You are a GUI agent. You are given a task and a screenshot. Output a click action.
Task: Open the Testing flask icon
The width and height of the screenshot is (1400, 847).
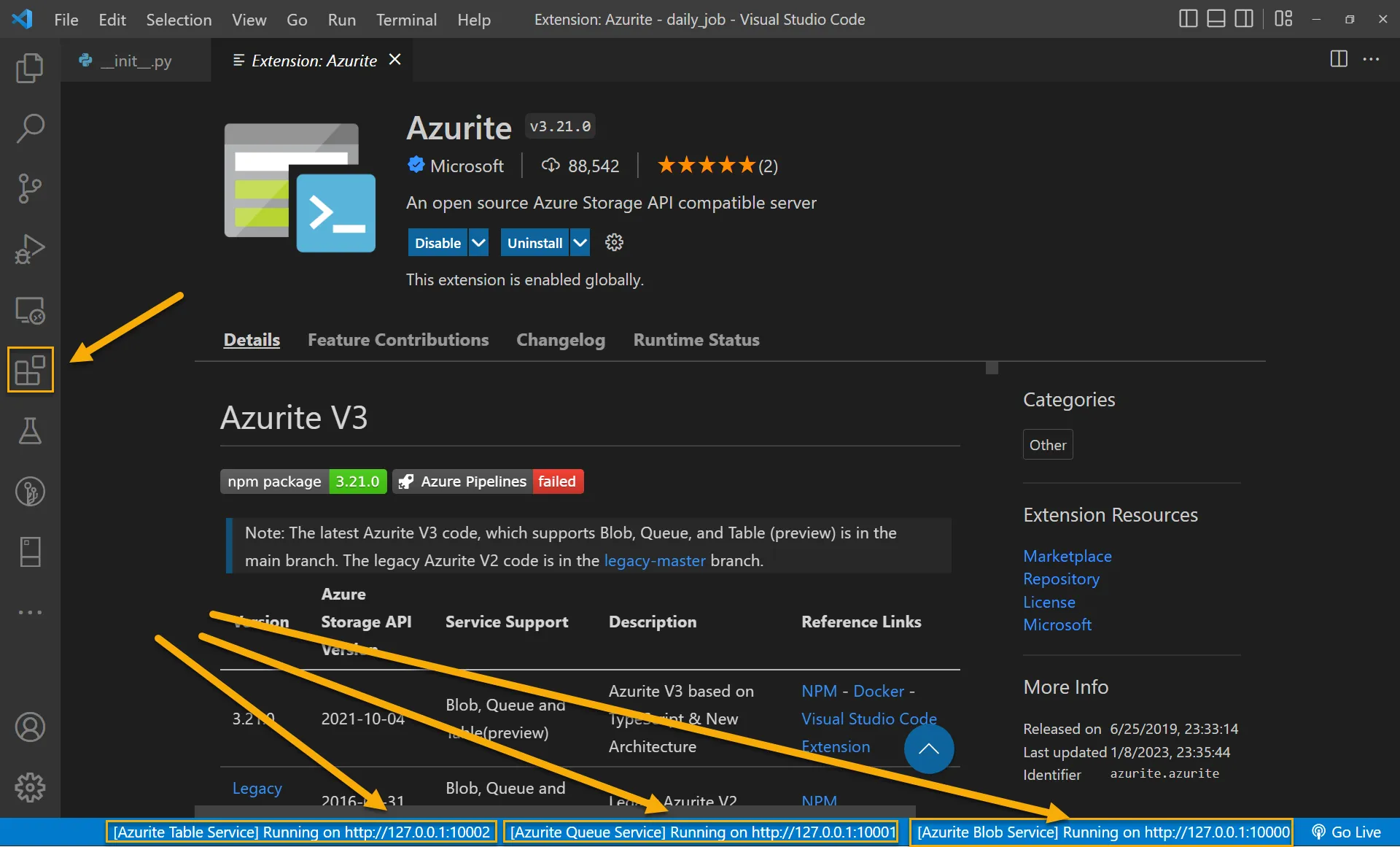(30, 430)
